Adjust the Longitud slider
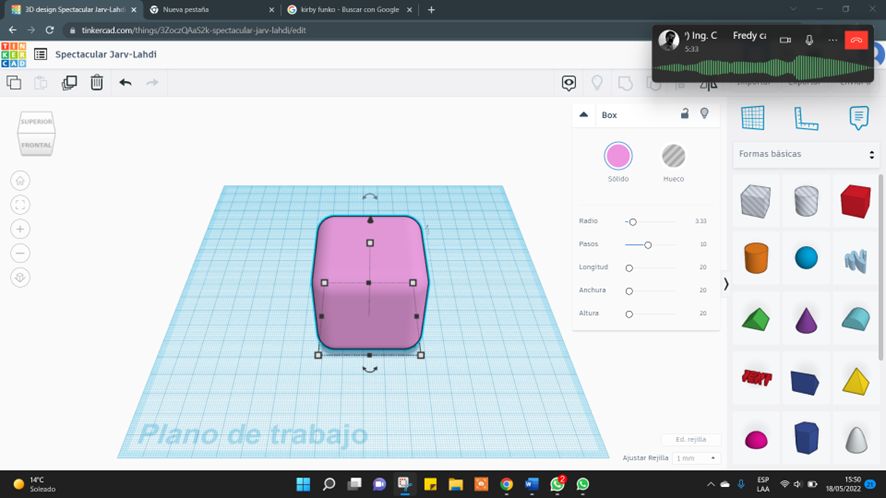The height and width of the screenshot is (498, 886). tap(629, 268)
